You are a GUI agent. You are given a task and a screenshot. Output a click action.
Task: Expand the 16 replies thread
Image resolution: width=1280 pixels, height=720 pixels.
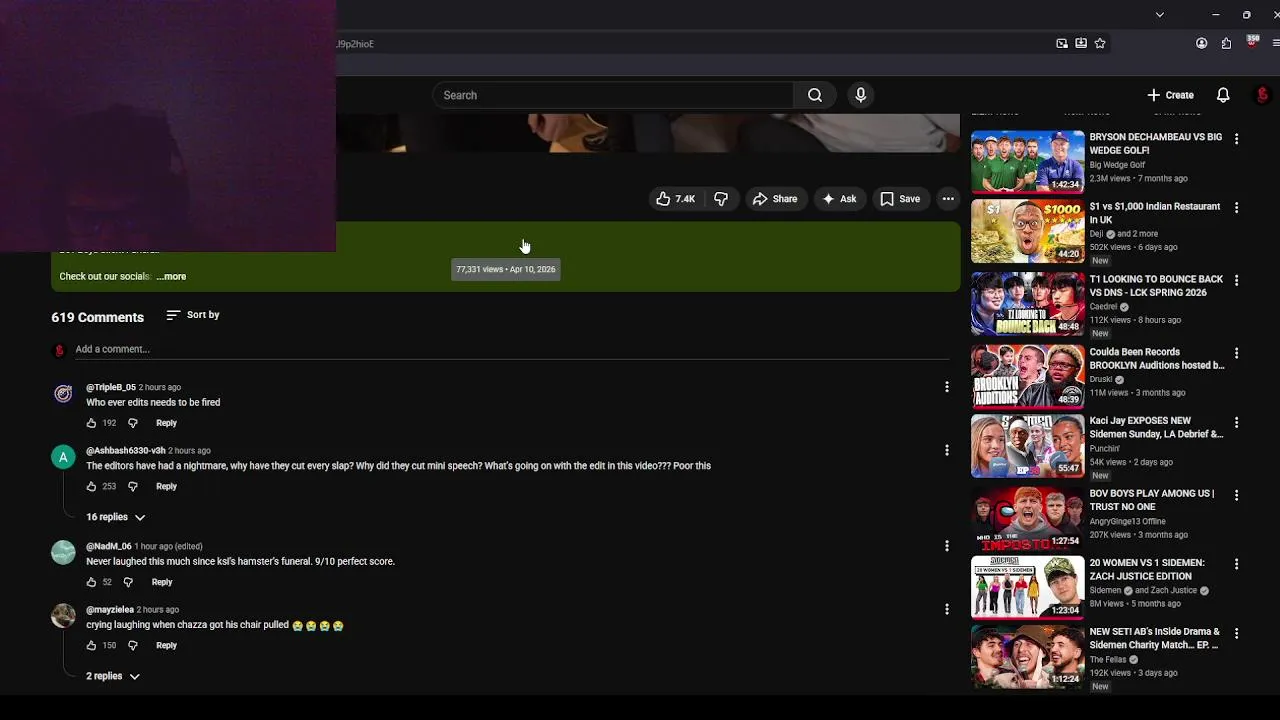116,517
